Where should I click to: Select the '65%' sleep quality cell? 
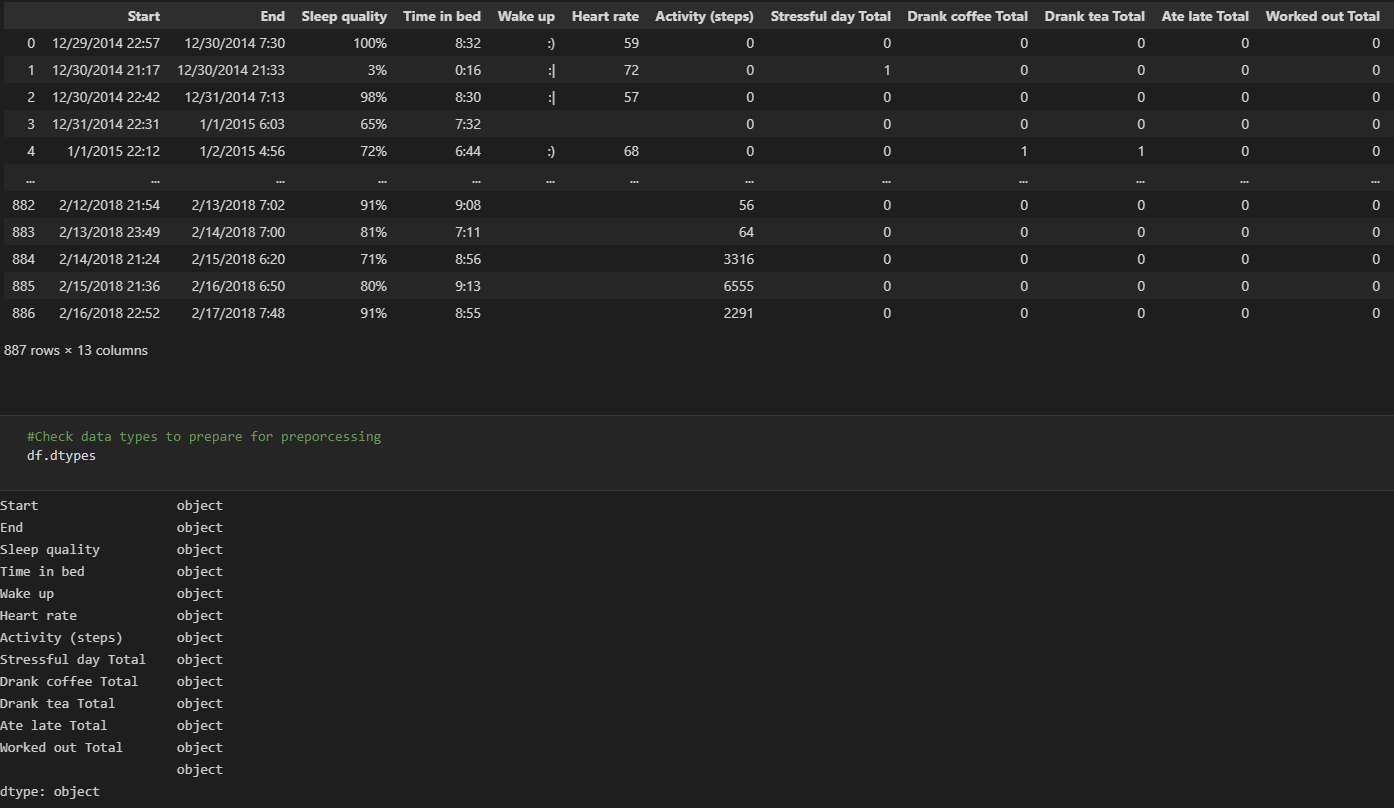tap(374, 124)
